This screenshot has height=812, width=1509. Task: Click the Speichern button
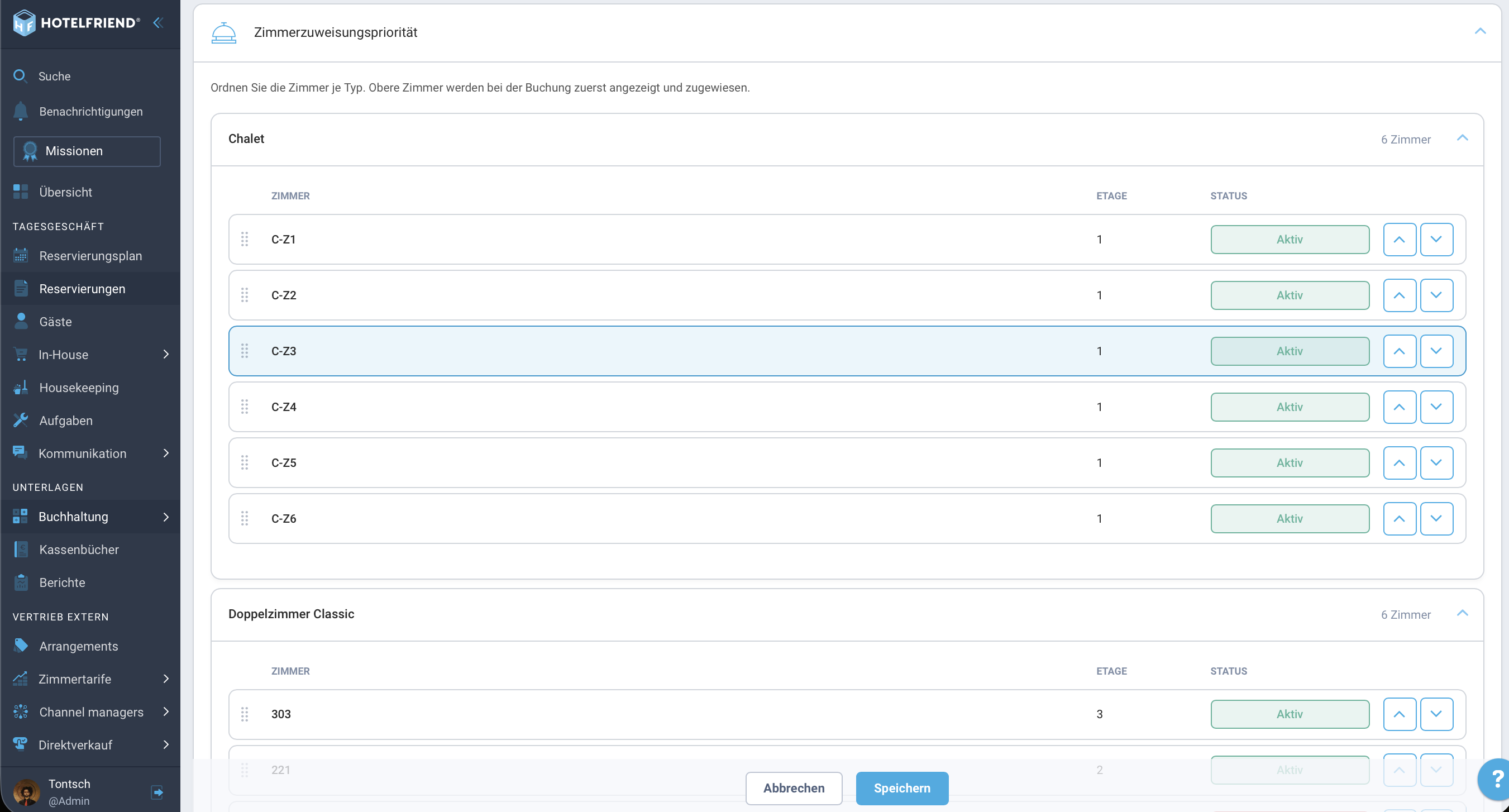click(x=902, y=788)
